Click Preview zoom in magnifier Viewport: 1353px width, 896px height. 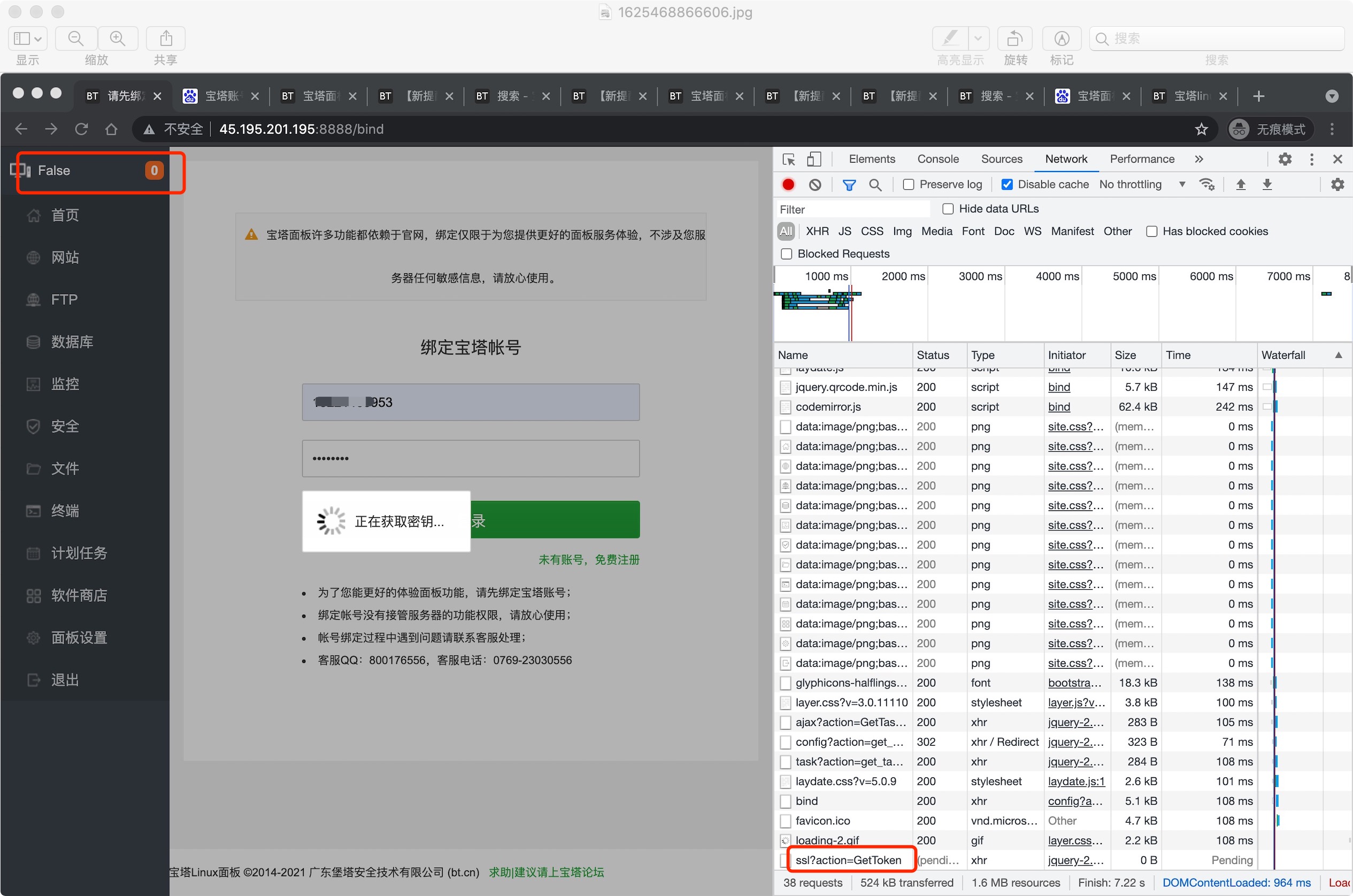pos(118,38)
